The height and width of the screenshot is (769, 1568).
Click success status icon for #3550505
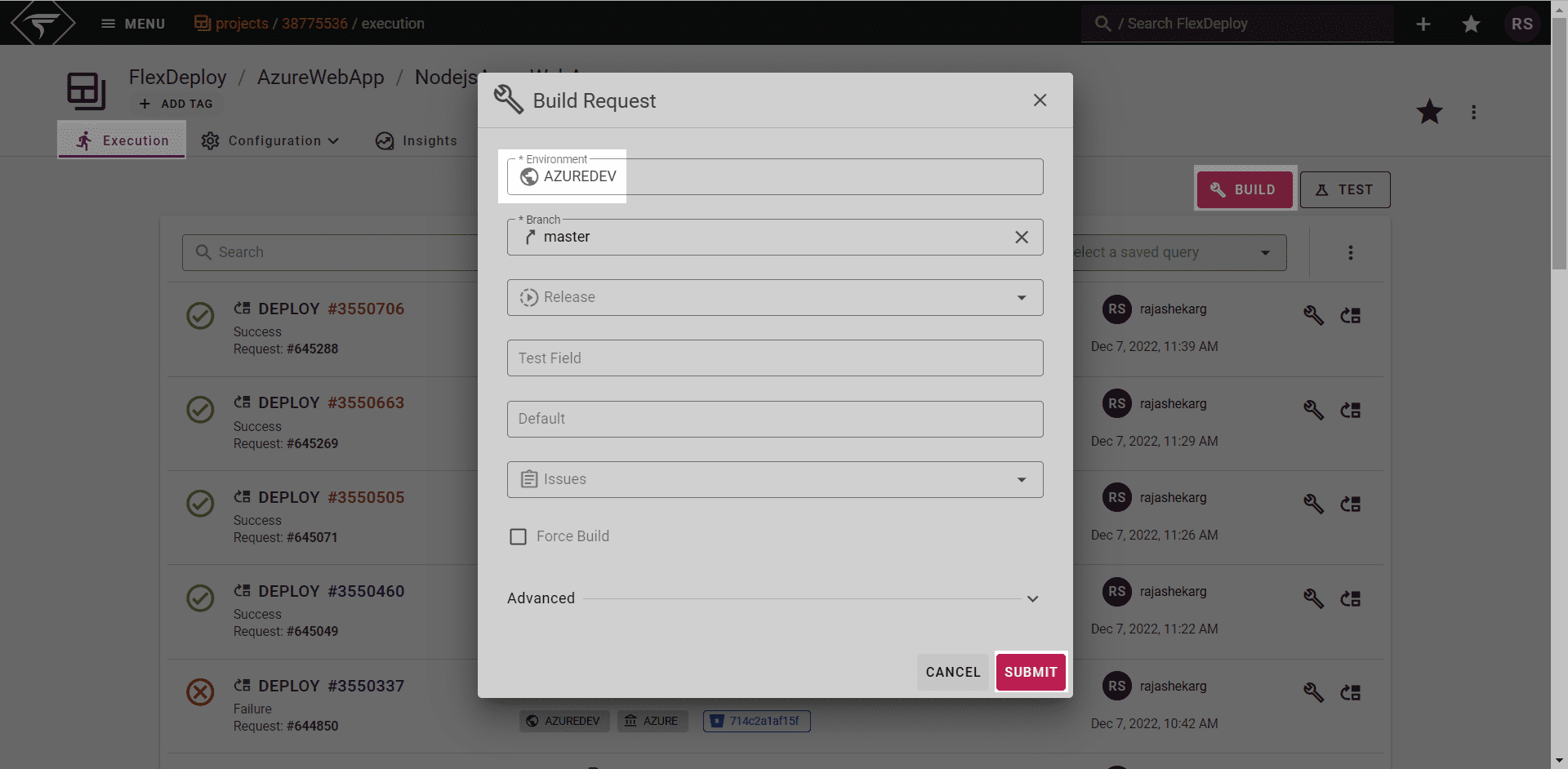tap(200, 503)
